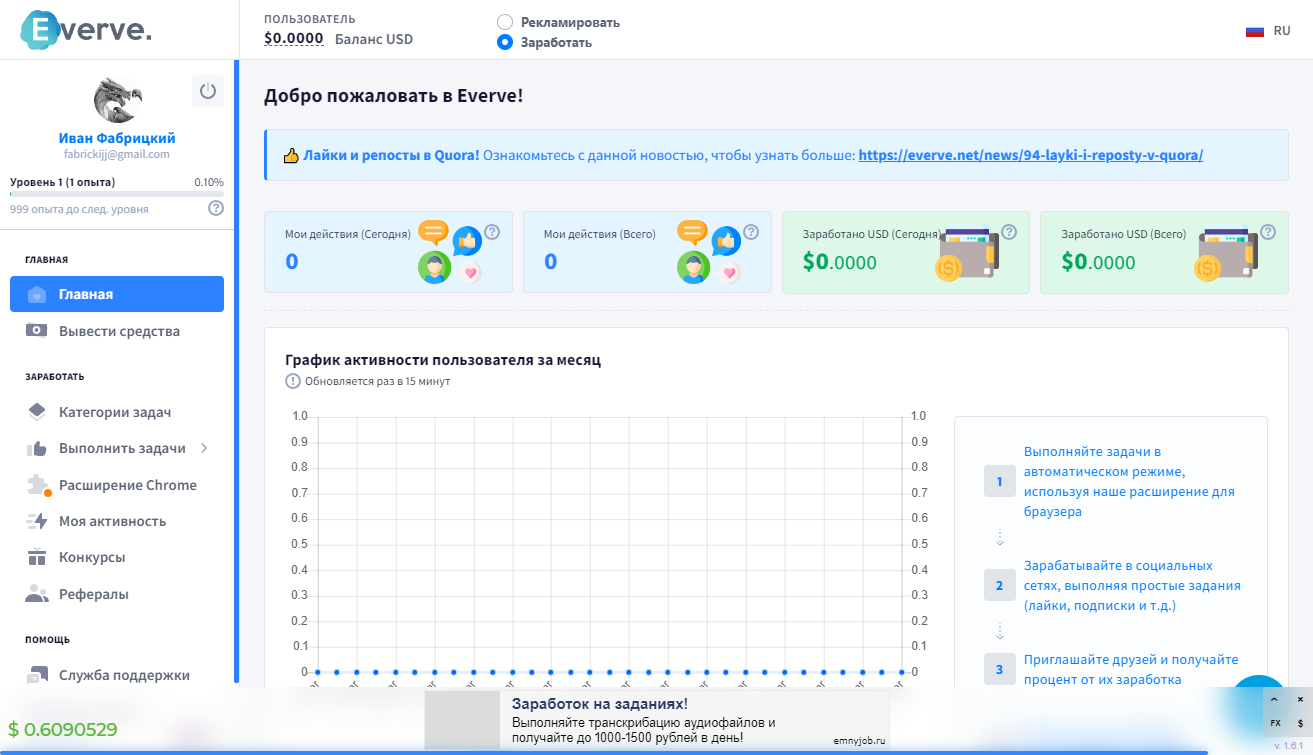
Task: Click the Служба поддержки chat icon
Action: [x=37, y=675]
